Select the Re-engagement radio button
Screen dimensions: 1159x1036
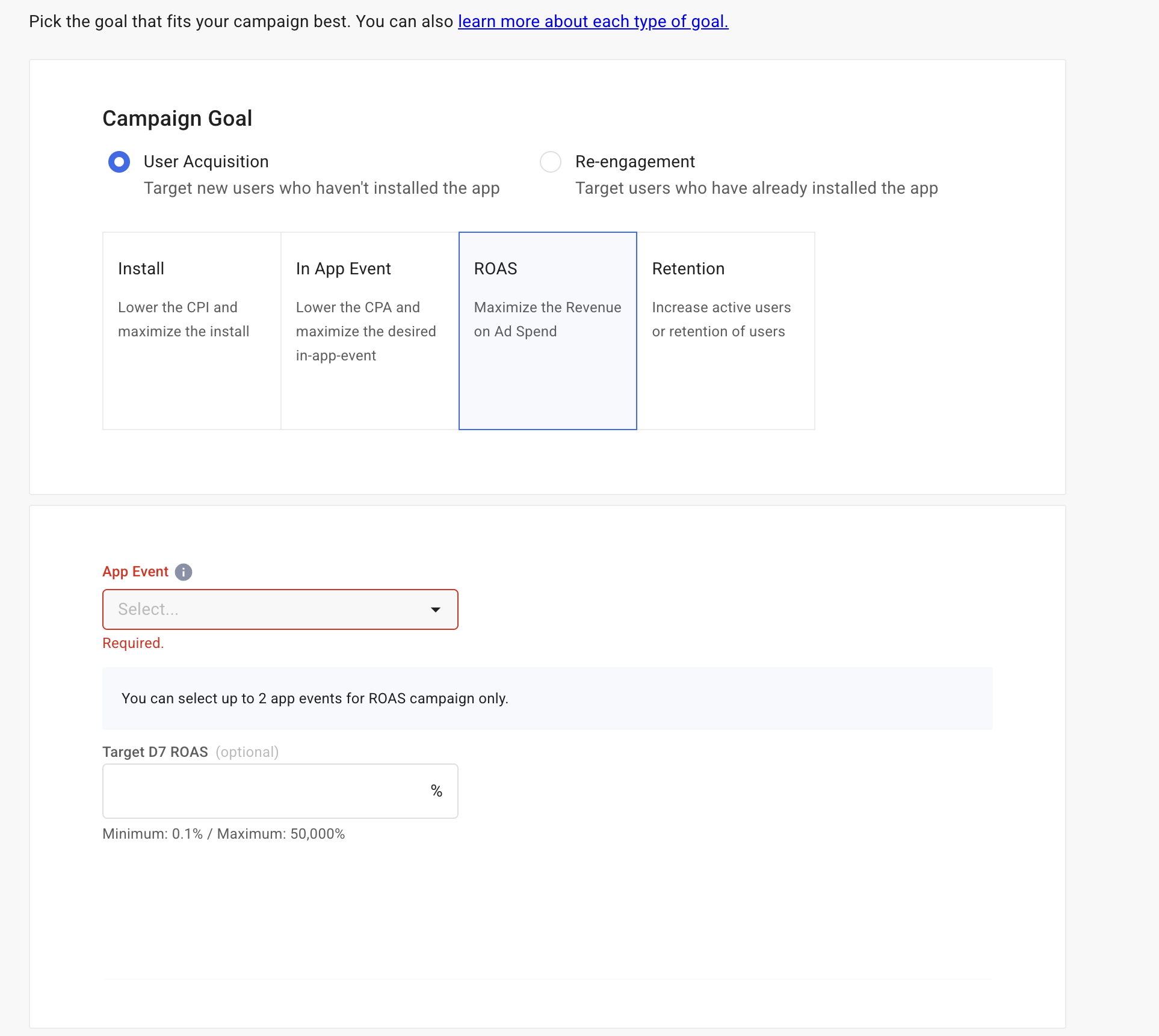point(550,162)
